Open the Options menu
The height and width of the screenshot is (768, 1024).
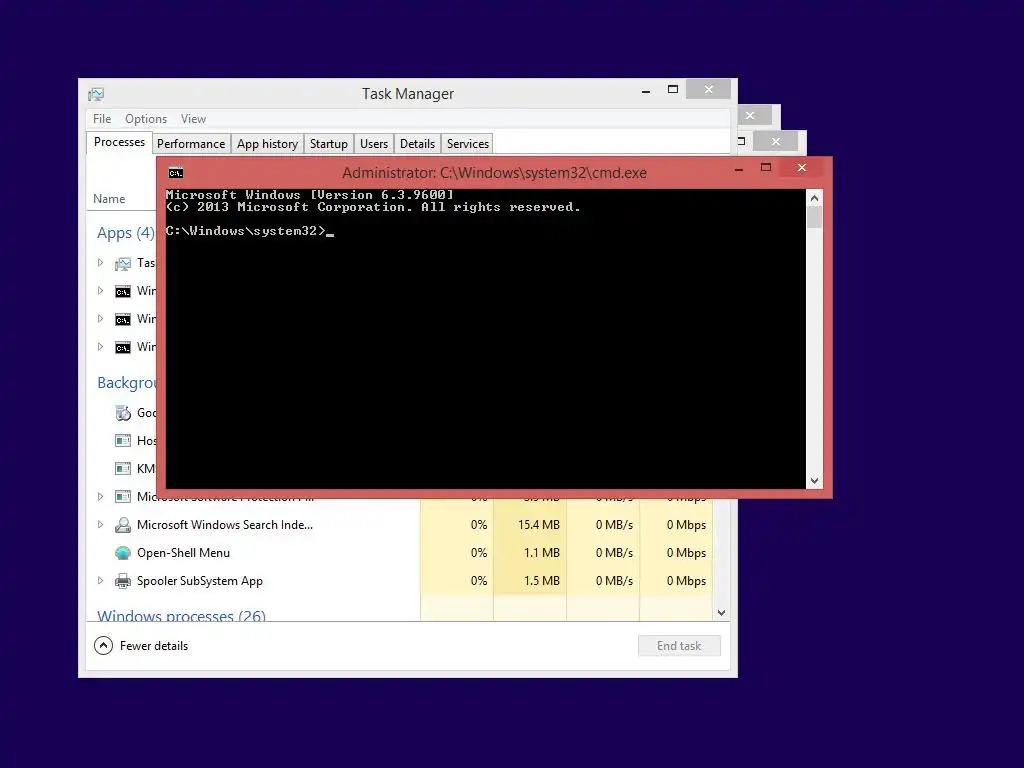click(146, 119)
